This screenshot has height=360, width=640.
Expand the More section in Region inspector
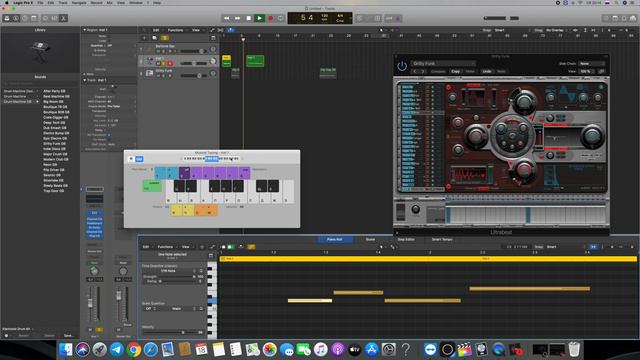[x=84, y=74]
